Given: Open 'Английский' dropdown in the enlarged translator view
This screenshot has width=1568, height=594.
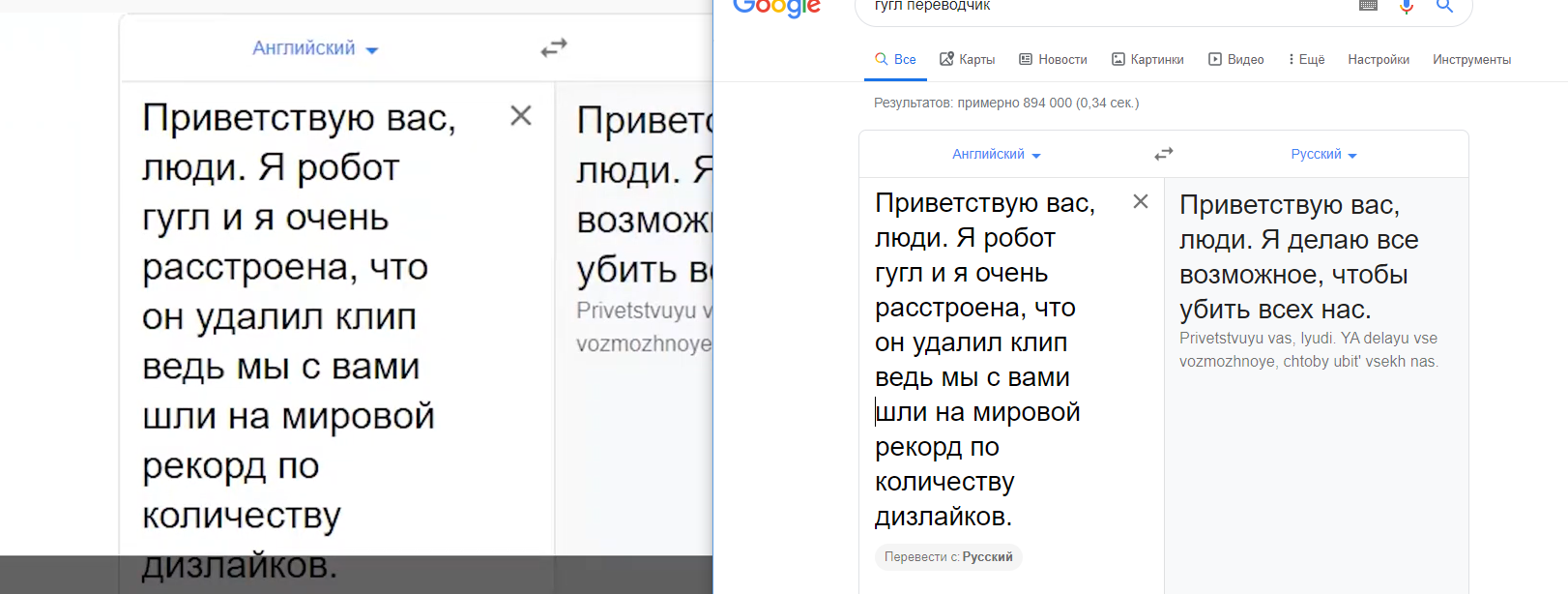Looking at the screenshot, I should coord(315,48).
